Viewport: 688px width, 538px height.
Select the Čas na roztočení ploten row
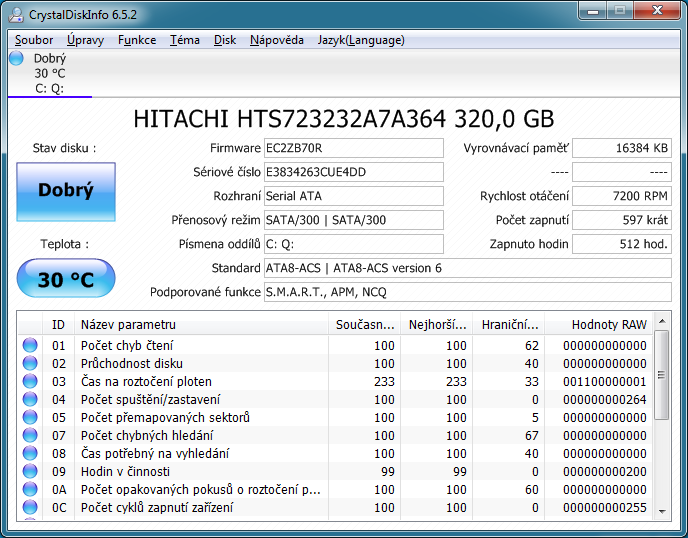[200, 382]
